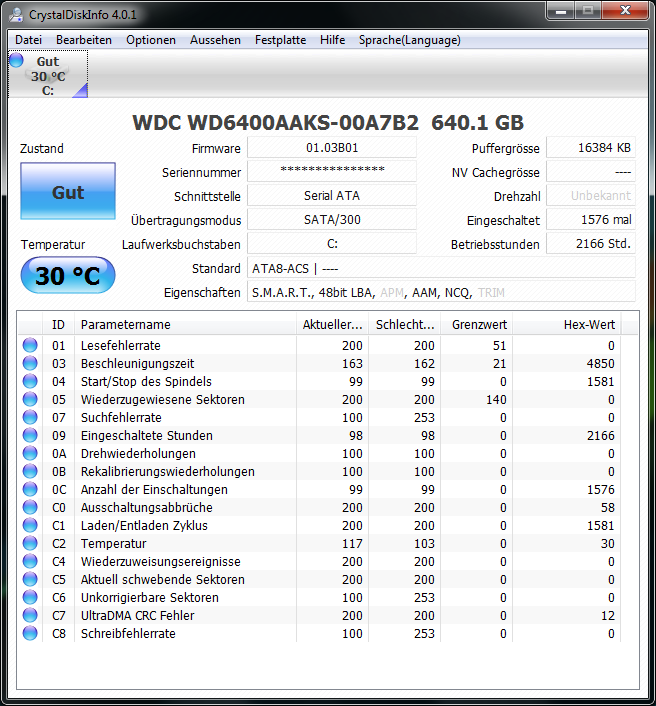
Task: Click status orb for Anzahl der Einschaltungen
Action: tap(30, 489)
